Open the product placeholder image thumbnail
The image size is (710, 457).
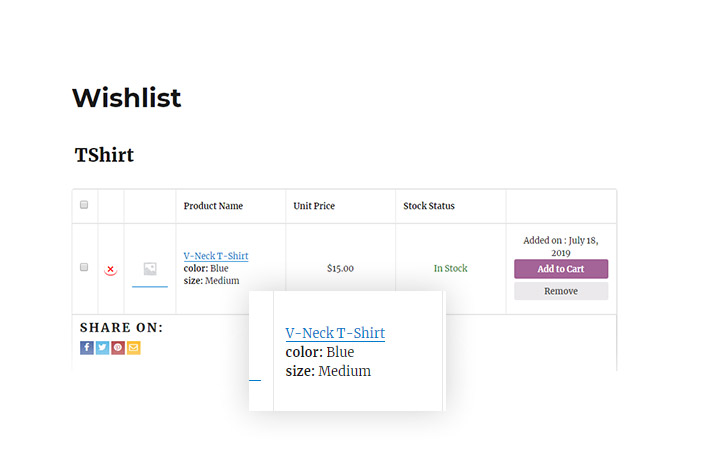pos(150,269)
